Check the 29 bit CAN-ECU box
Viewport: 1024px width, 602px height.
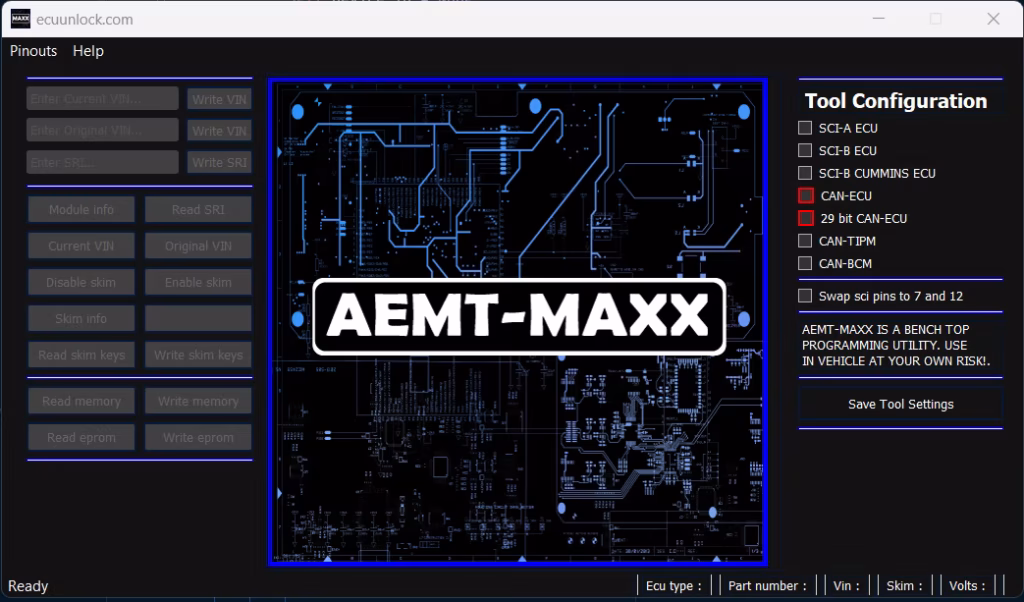[x=806, y=218]
